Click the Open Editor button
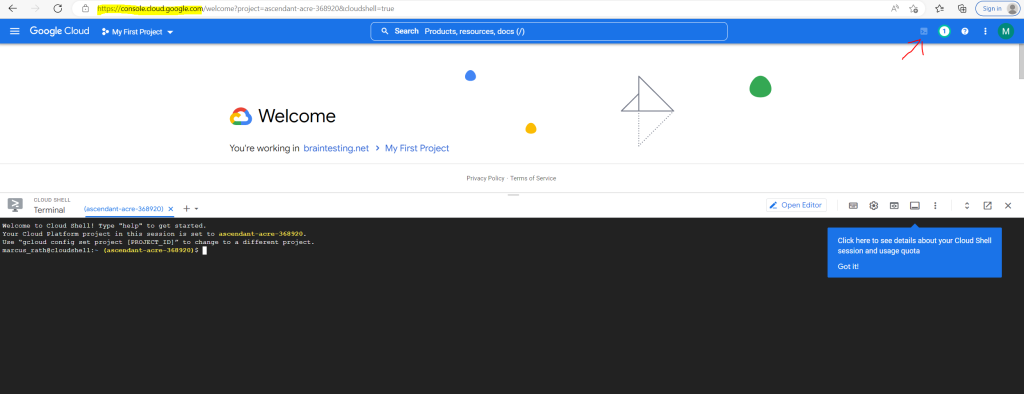 tap(796, 205)
